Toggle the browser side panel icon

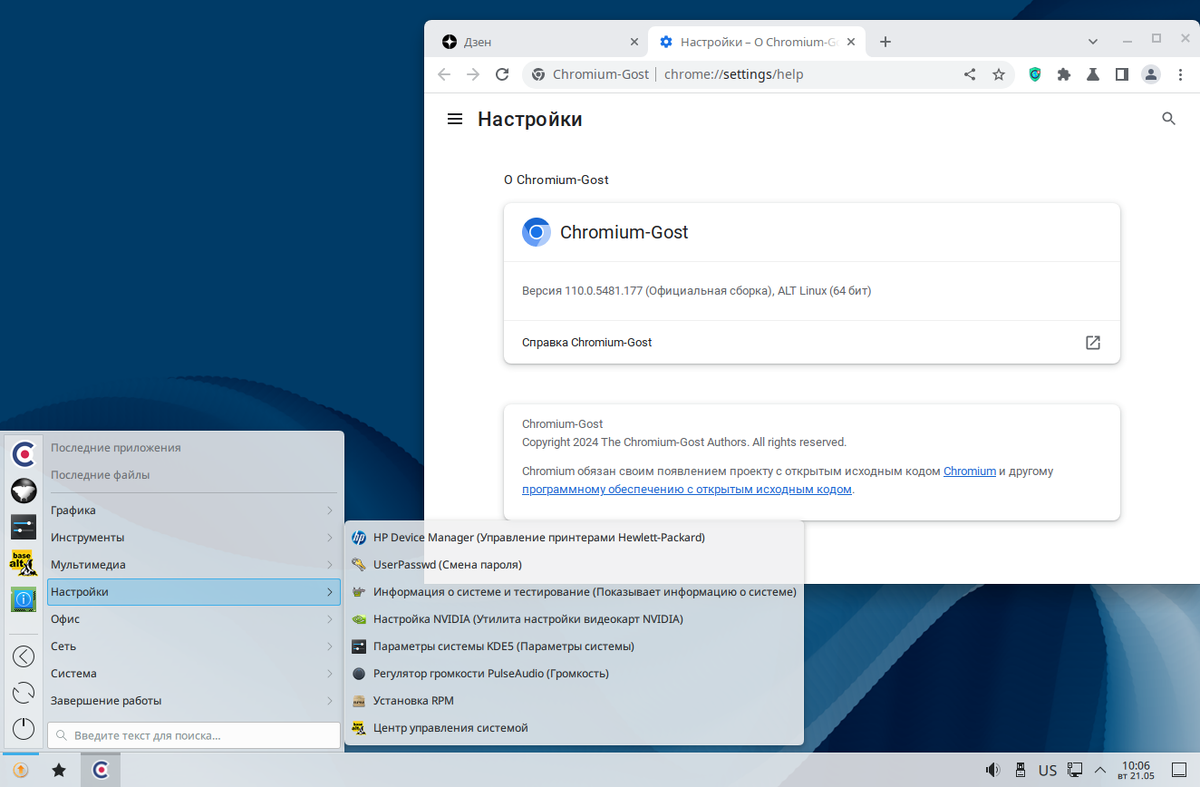coord(1122,74)
